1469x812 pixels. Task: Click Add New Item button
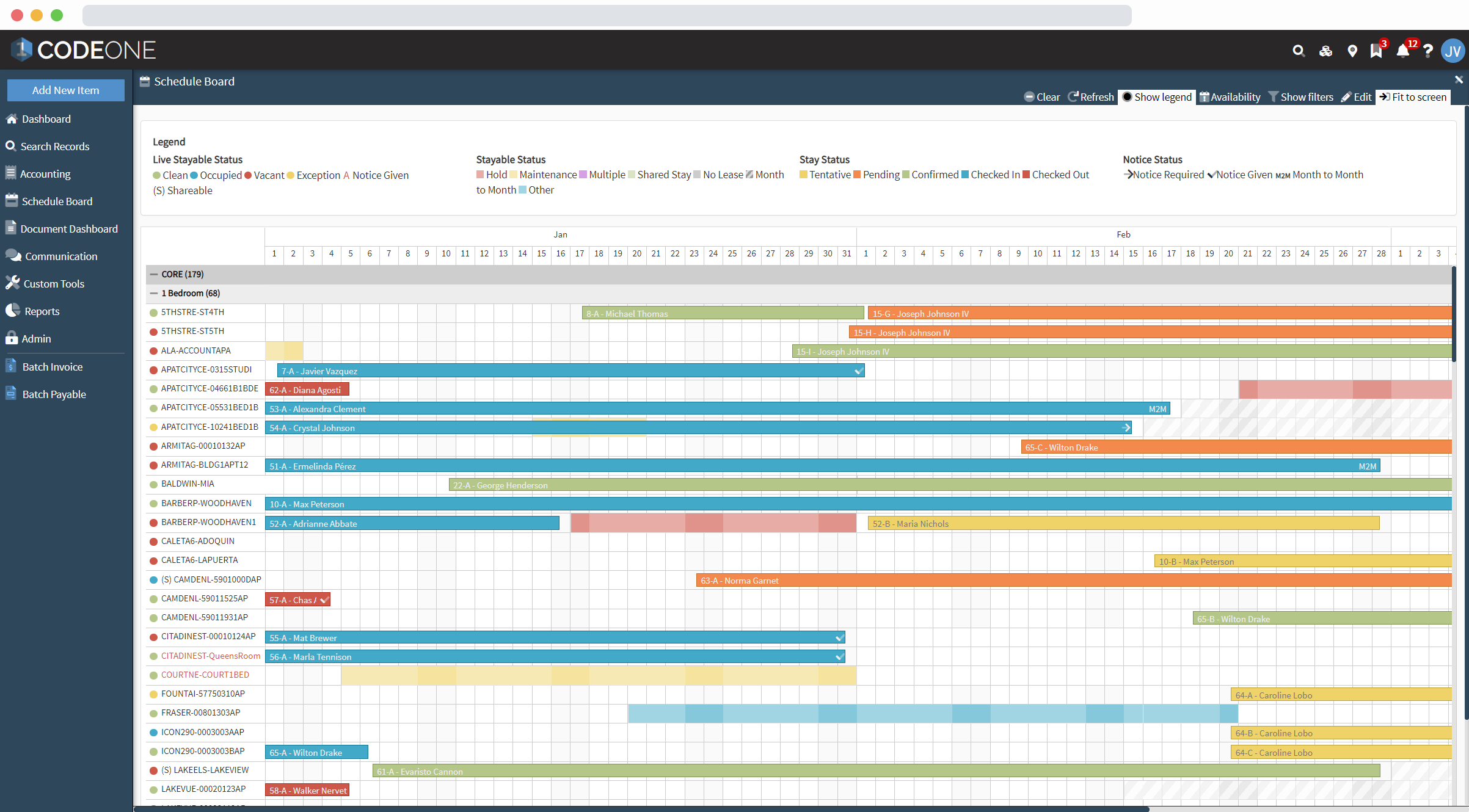coord(66,90)
